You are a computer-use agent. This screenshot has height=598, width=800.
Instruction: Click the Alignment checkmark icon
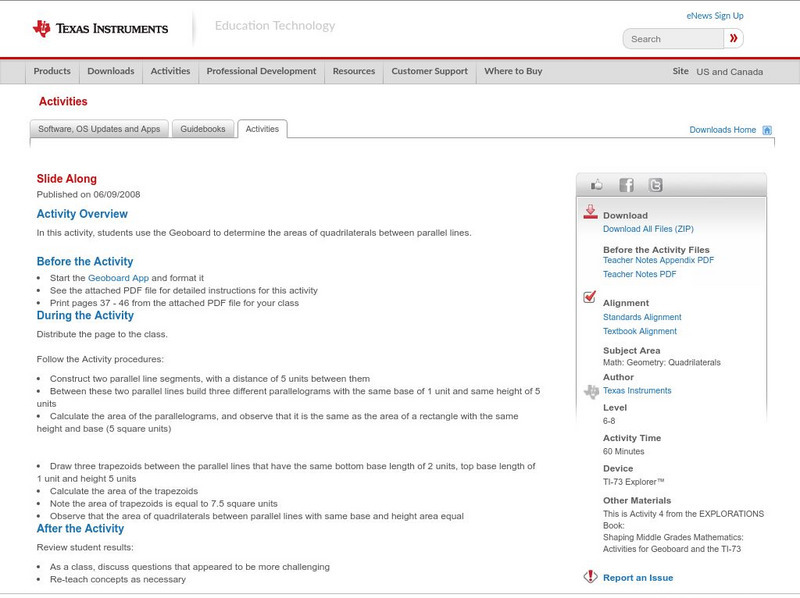(589, 296)
